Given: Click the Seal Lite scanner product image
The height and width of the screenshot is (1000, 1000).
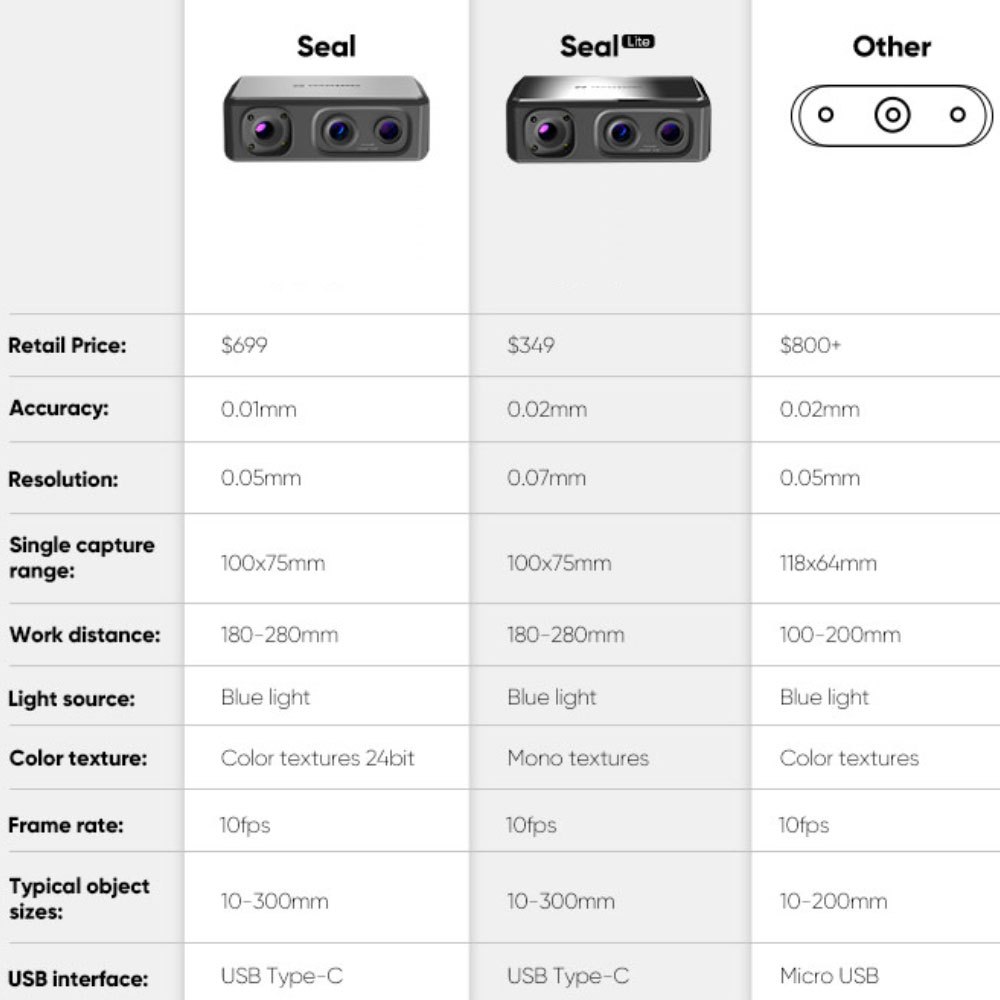Looking at the screenshot, I should pyautogui.click(x=608, y=119).
